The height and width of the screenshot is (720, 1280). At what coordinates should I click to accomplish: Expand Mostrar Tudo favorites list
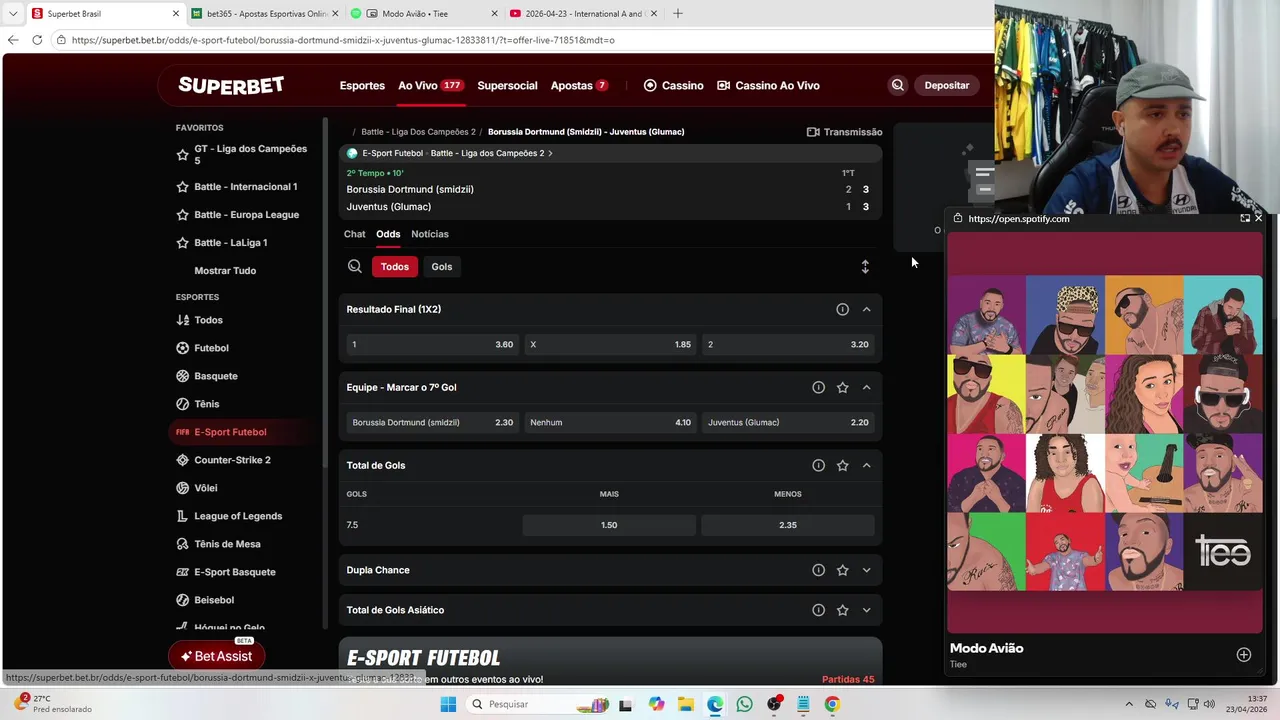(x=225, y=271)
